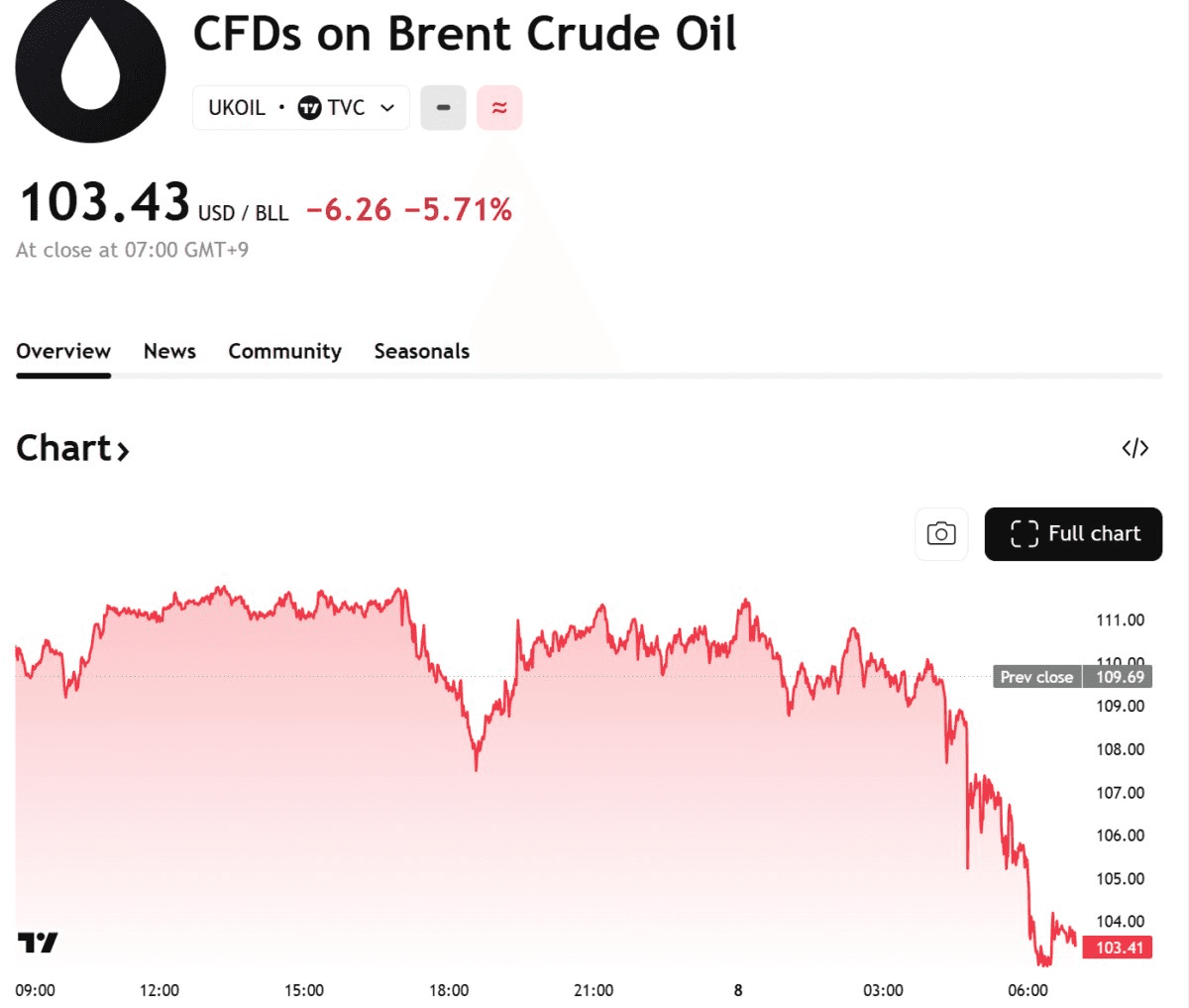
Task: Go to the Community tab
Action: (x=284, y=351)
